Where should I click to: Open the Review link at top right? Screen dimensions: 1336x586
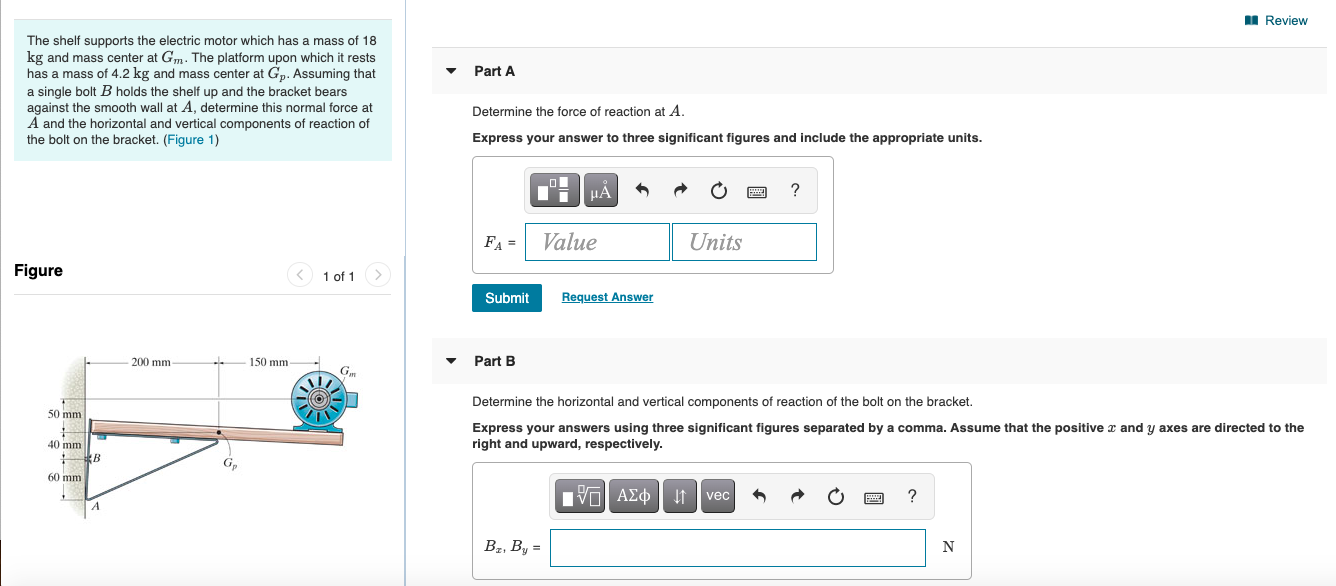(x=1277, y=20)
